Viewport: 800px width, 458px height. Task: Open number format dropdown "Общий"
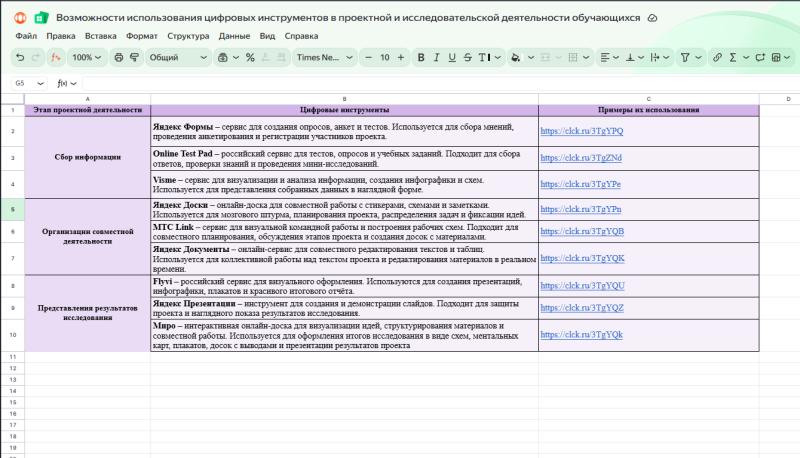pyautogui.click(x=178, y=58)
